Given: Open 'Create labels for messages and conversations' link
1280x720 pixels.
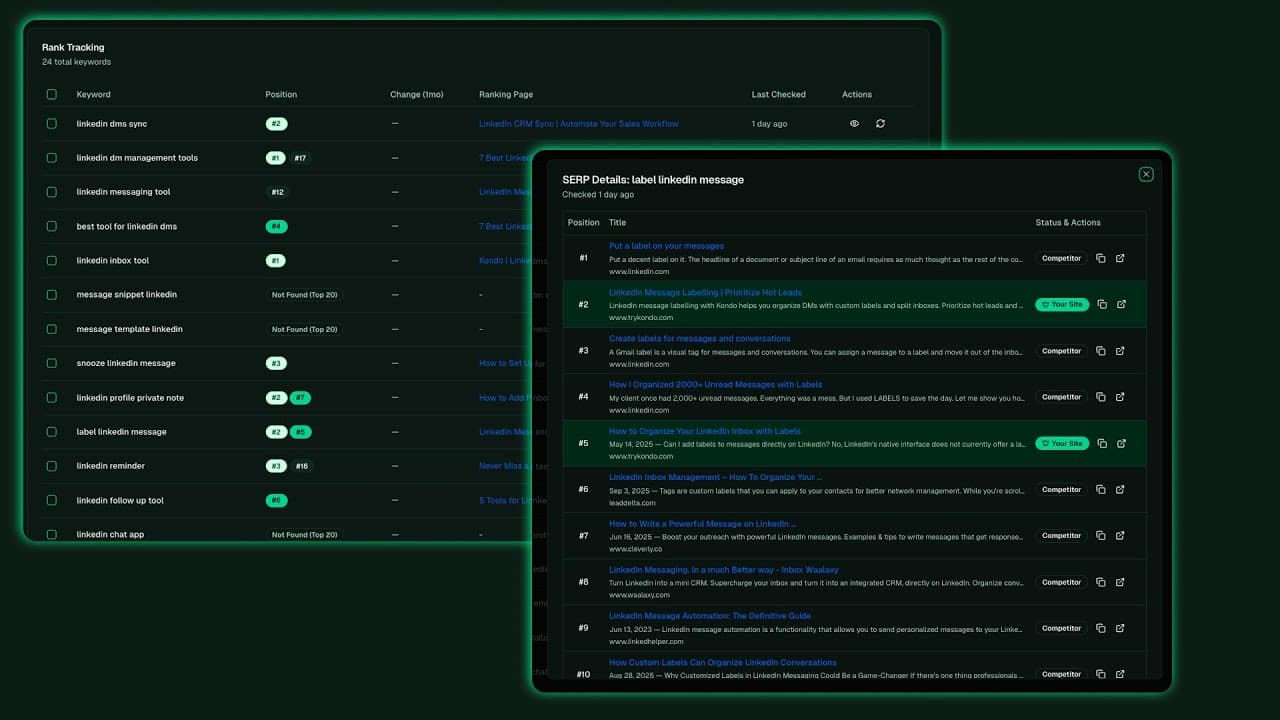Looking at the screenshot, I should (700, 339).
